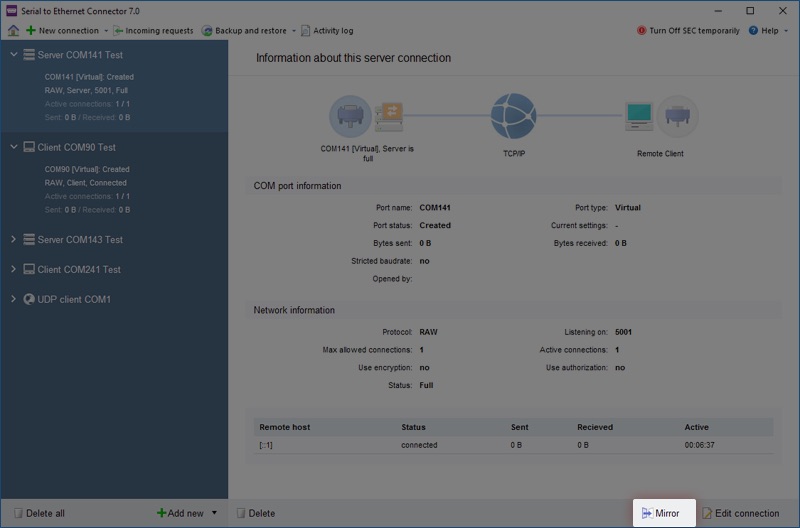800x528 pixels.
Task: Click 'RAW, Client, Connected' sidebar line
Action: [86, 183]
